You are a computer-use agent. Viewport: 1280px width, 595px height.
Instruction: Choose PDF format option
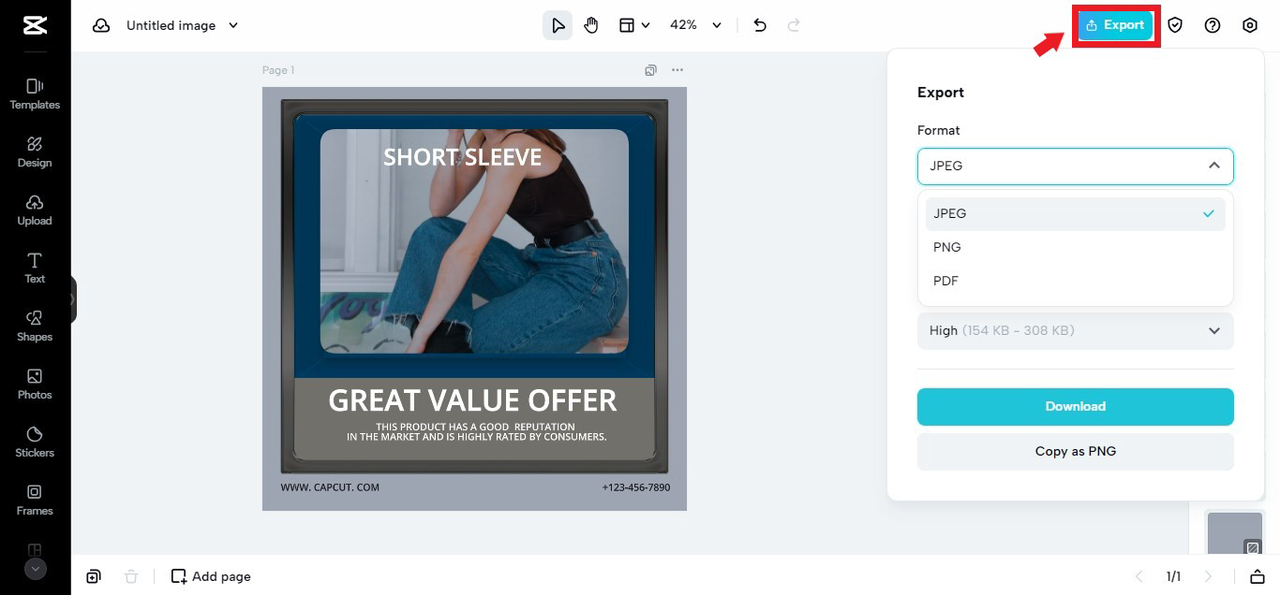point(1075,281)
